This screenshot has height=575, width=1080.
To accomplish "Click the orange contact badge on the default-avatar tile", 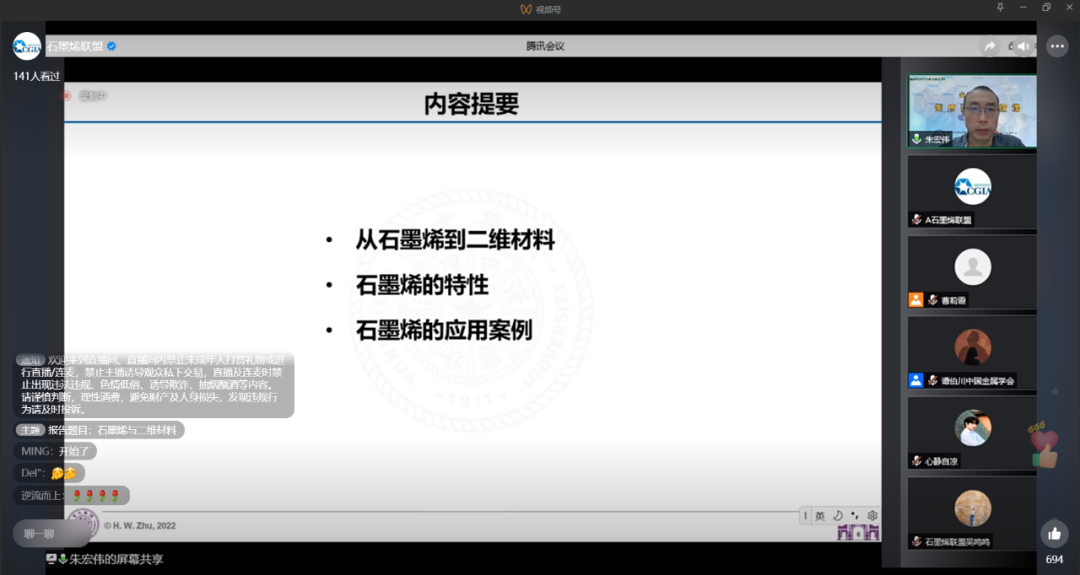I will [x=915, y=300].
